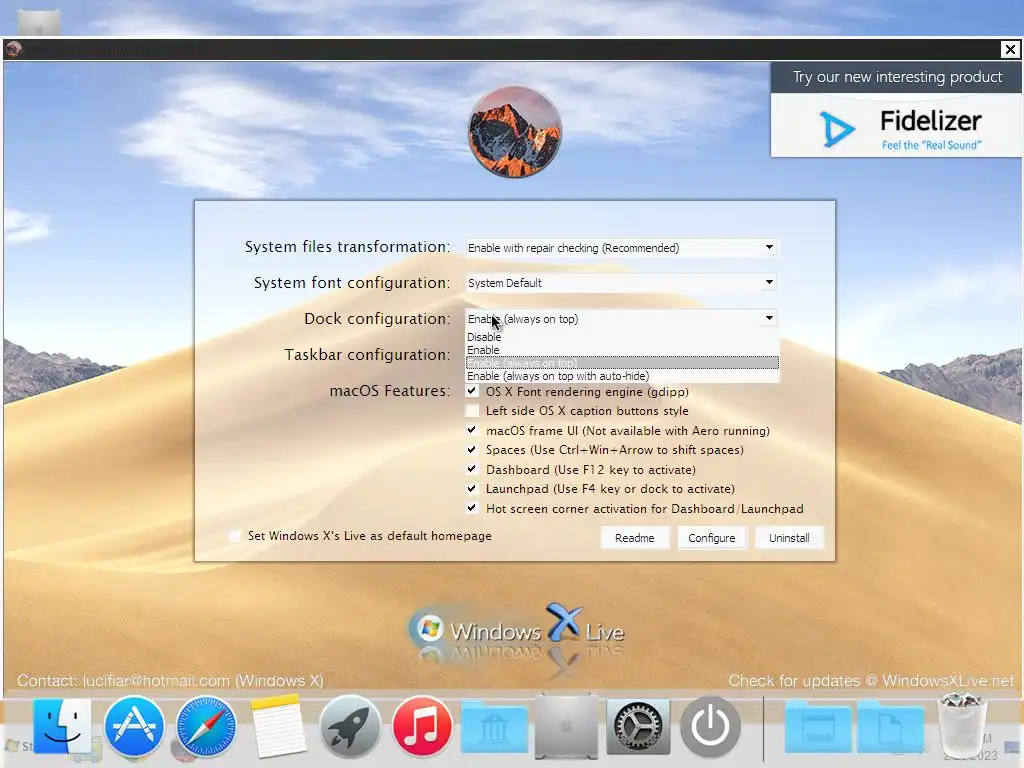The image size is (1024, 768).
Task: Click the Windows X Live logo
Action: tap(516, 630)
